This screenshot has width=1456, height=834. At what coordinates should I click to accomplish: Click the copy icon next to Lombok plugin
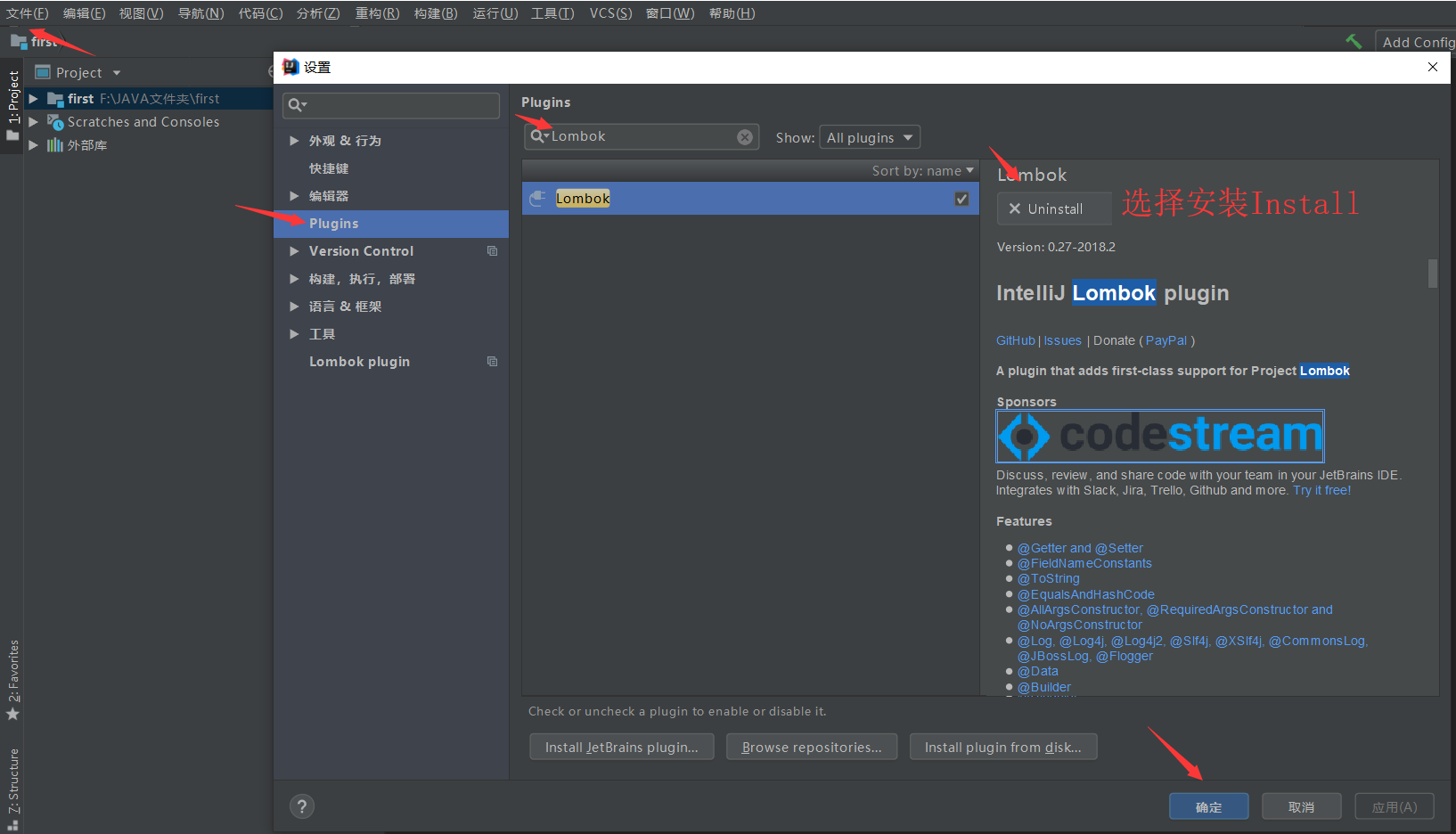[492, 362]
